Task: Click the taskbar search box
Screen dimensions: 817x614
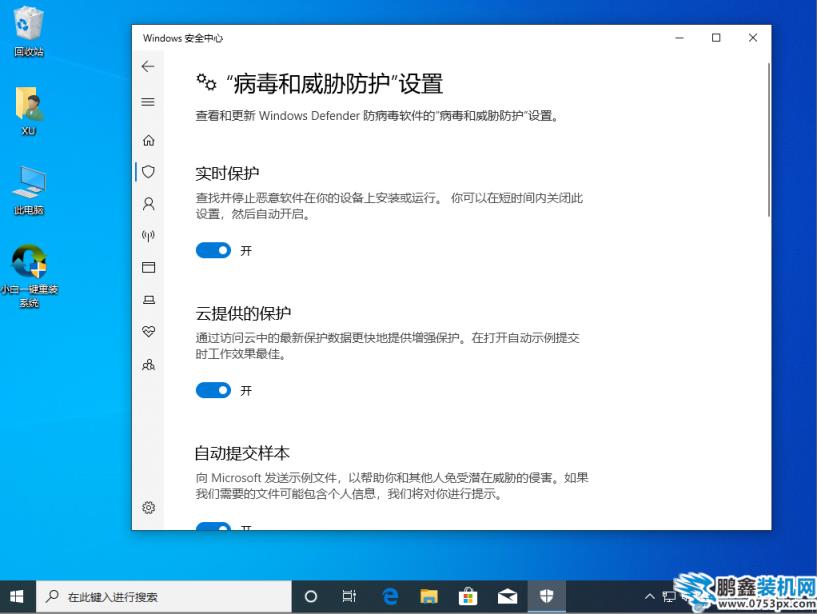Action: pos(164,596)
